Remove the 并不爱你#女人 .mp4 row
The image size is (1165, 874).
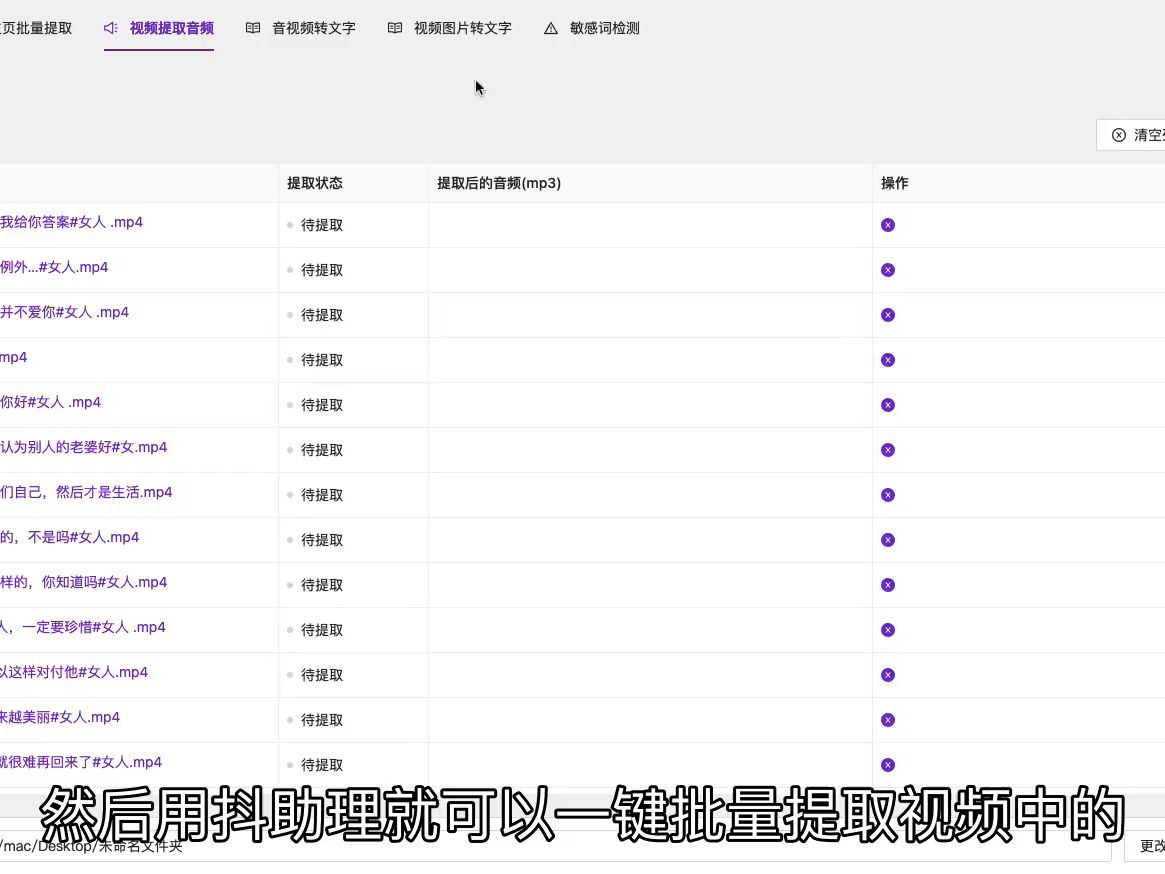pos(888,315)
